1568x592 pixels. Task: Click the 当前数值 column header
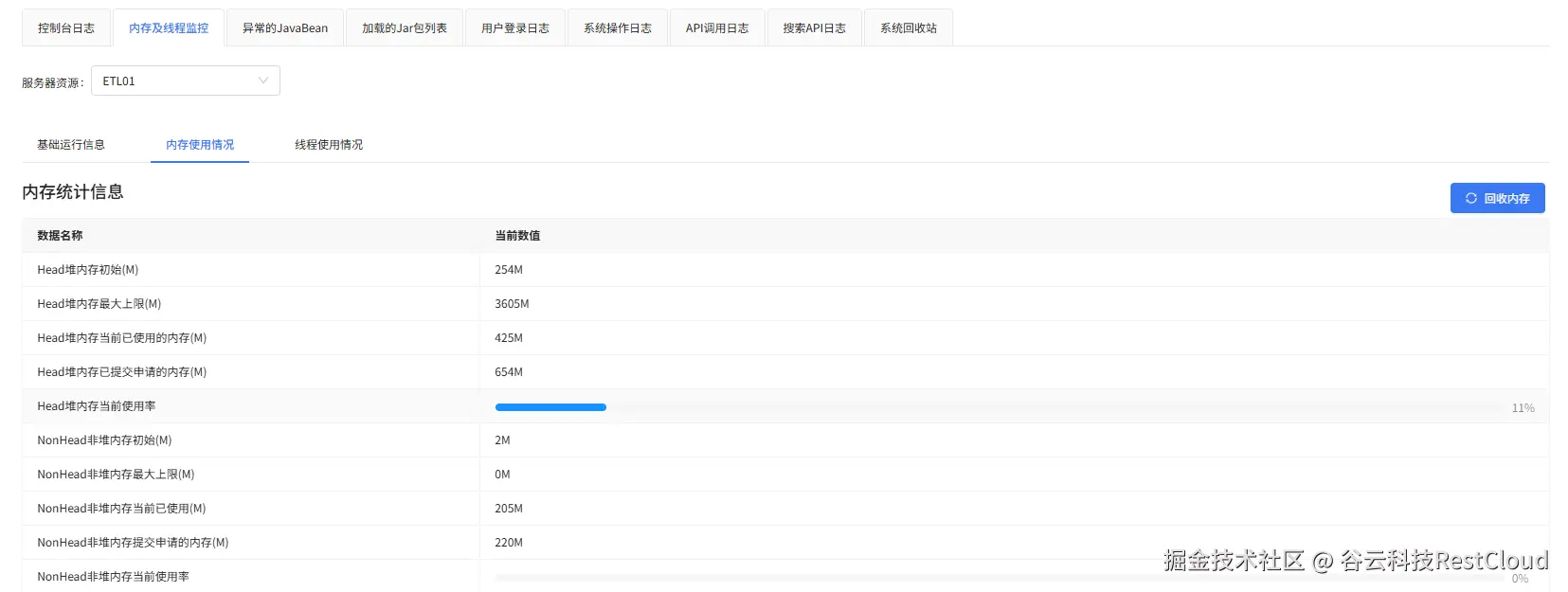[x=1014, y=235]
